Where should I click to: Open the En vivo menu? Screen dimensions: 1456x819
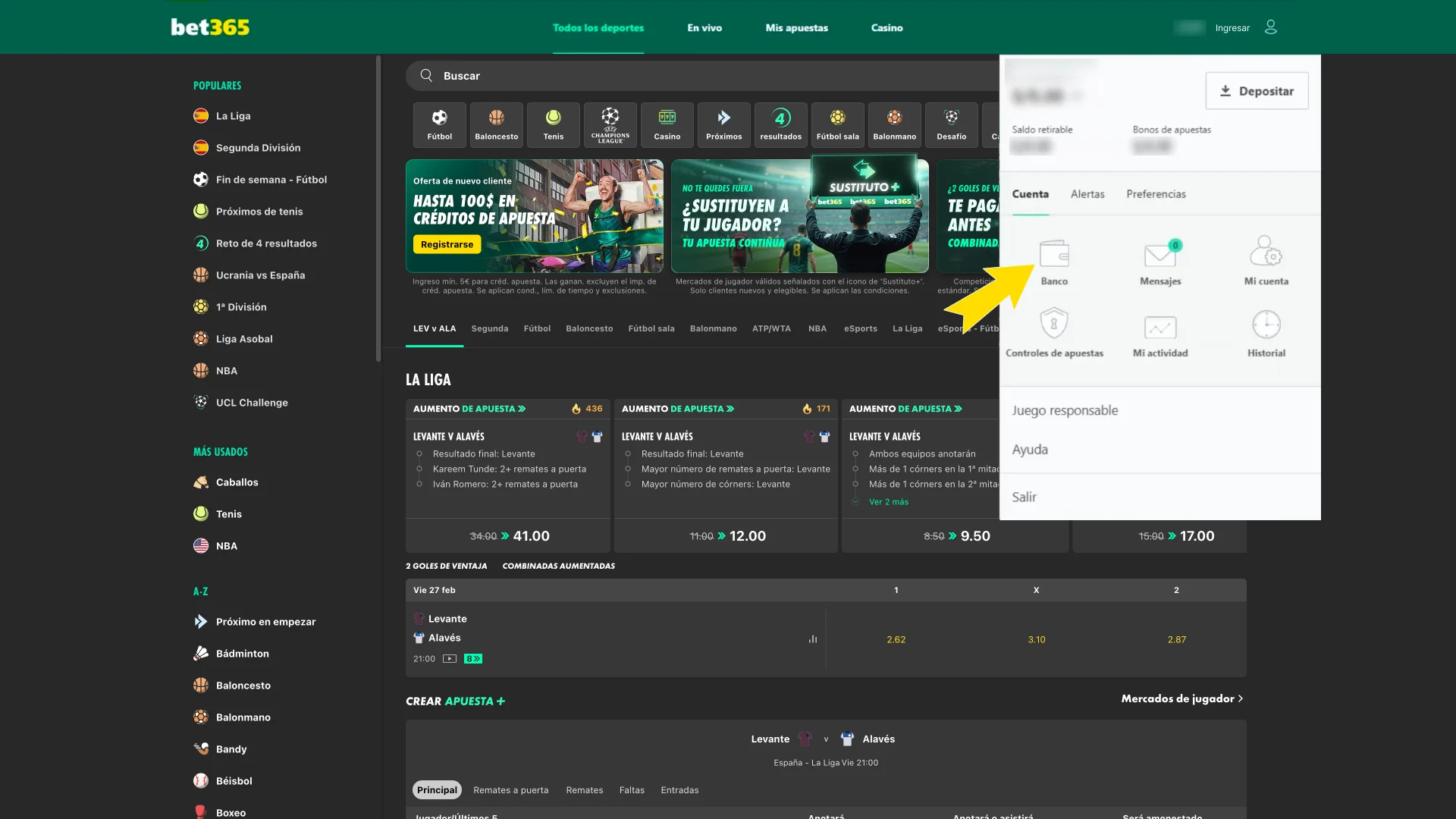point(704,27)
